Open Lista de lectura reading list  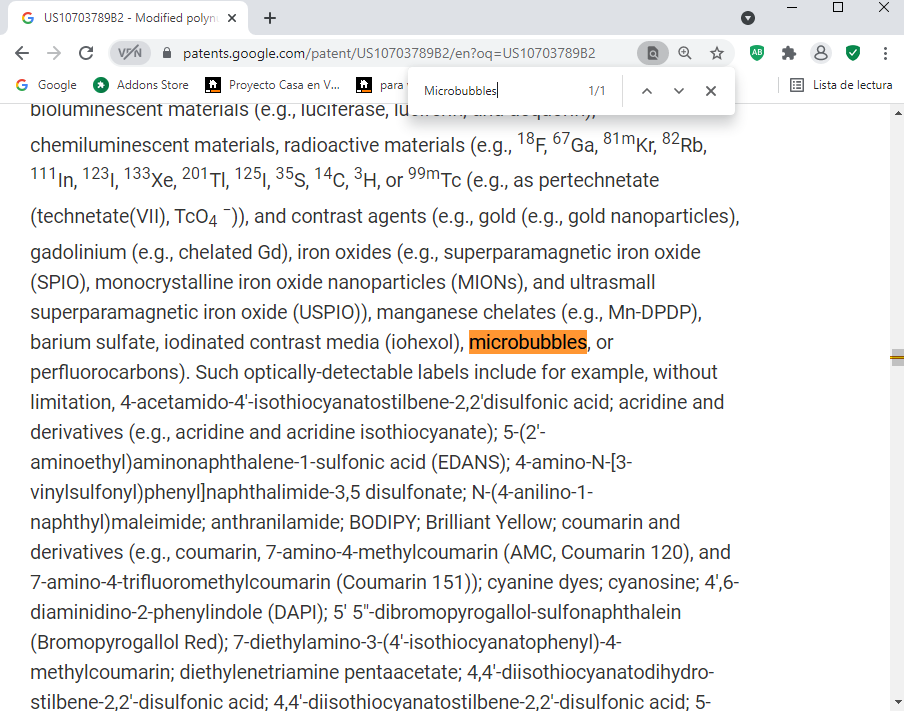click(841, 85)
